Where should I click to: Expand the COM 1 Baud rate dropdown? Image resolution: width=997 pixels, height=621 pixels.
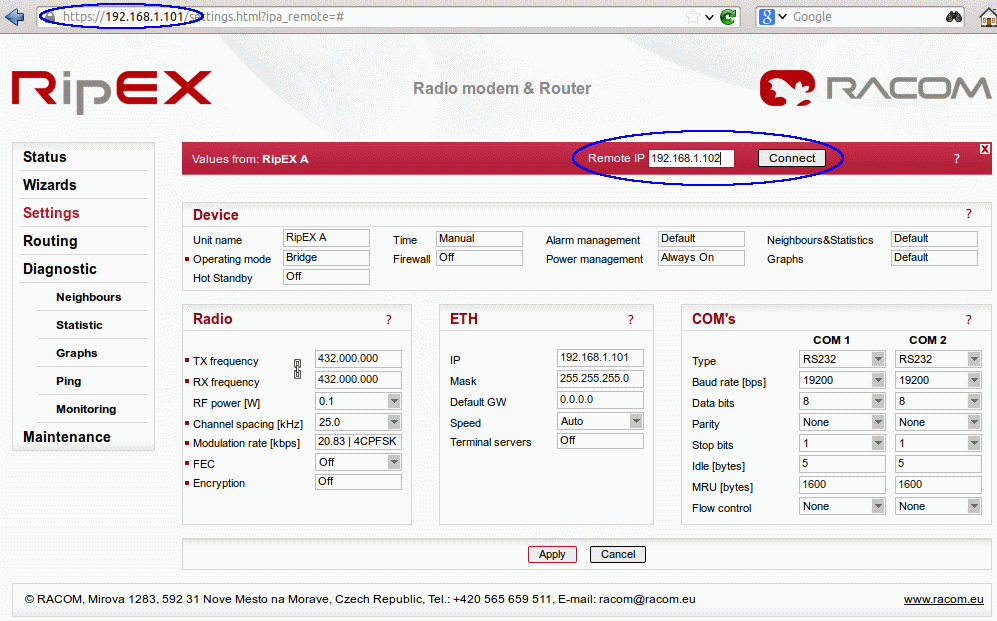[878, 379]
